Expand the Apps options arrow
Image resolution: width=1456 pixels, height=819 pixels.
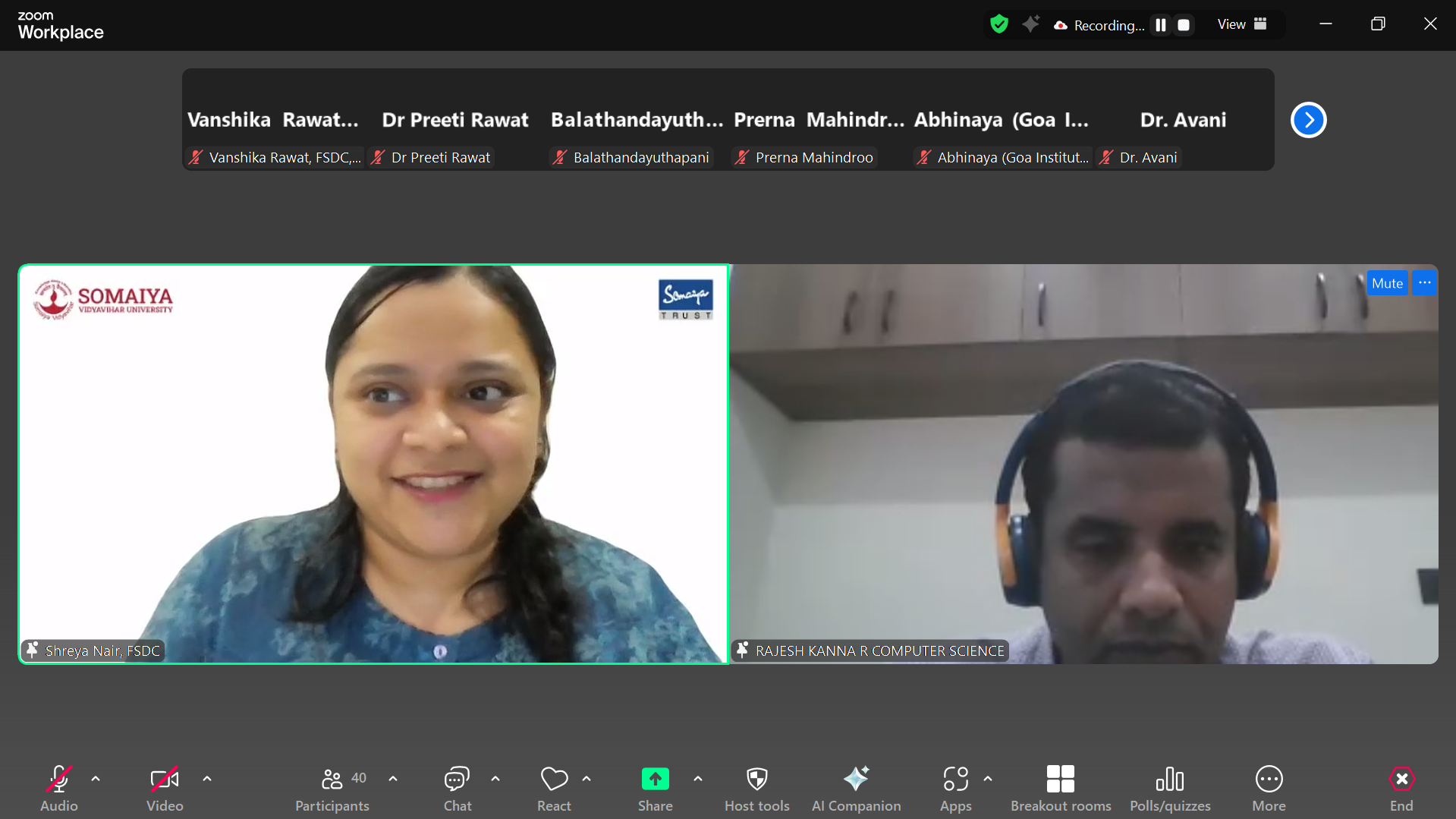[988, 779]
